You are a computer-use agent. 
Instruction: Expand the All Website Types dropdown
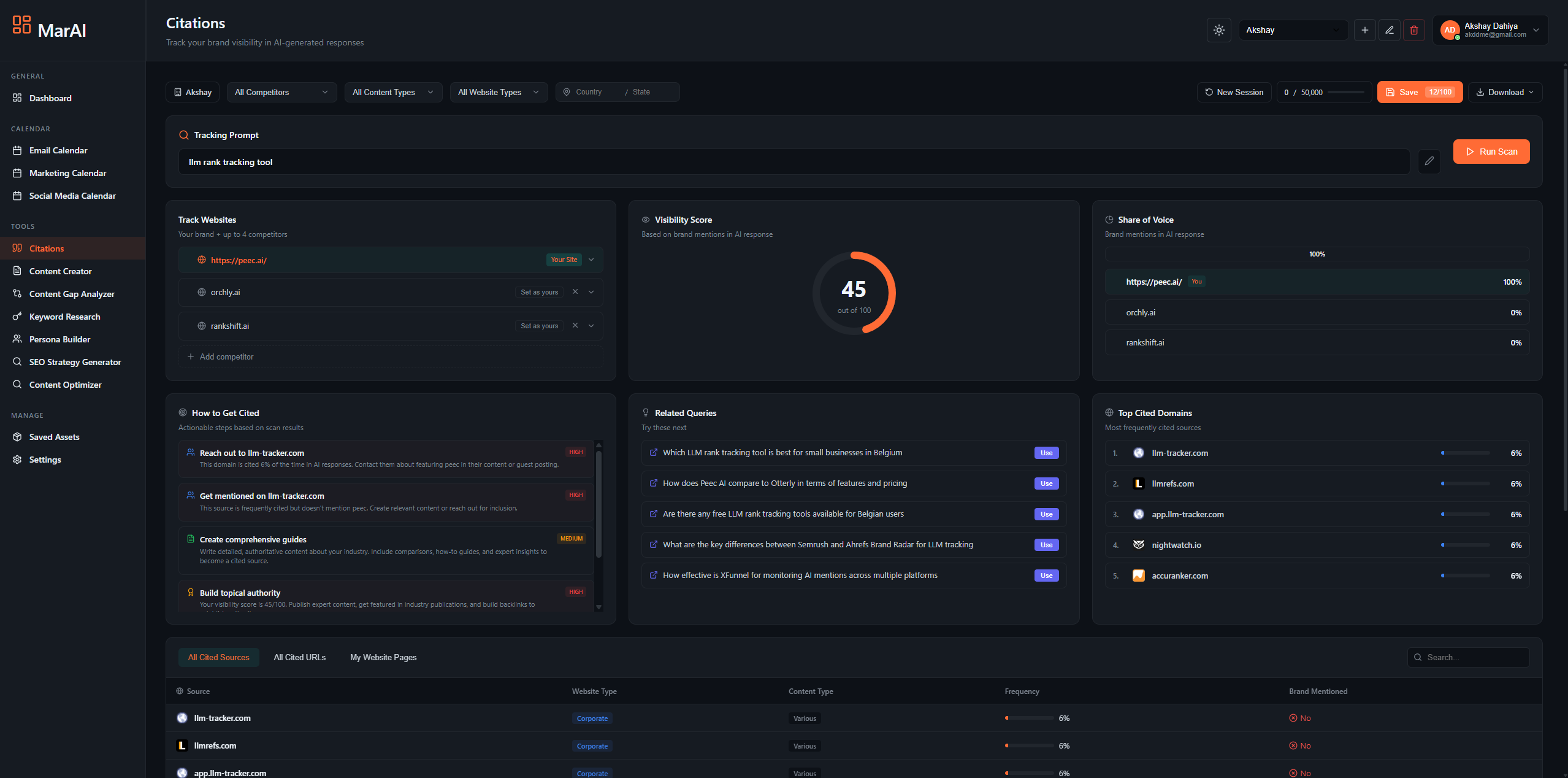(x=498, y=92)
